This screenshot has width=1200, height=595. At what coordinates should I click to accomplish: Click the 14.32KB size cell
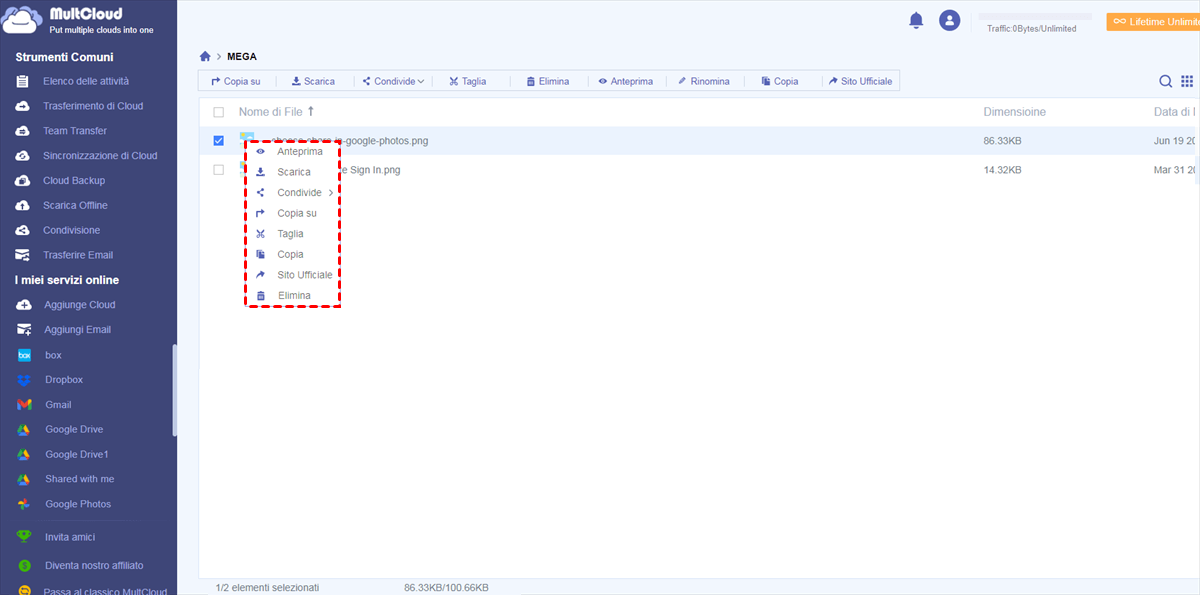coord(1002,170)
